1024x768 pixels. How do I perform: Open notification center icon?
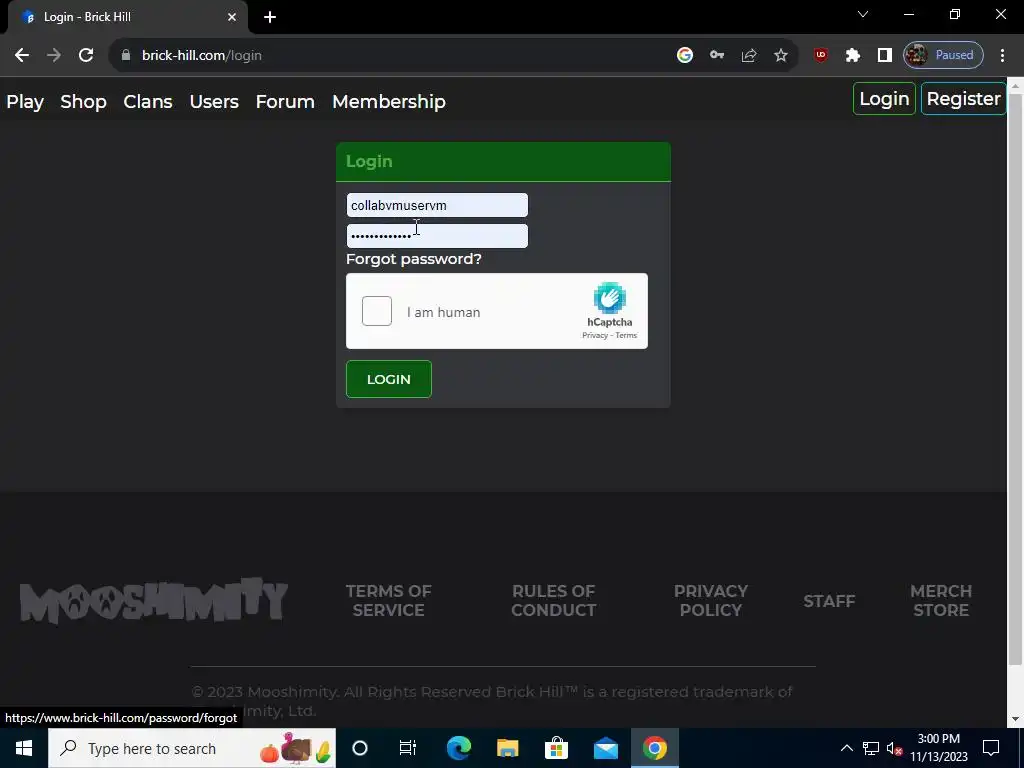991,748
